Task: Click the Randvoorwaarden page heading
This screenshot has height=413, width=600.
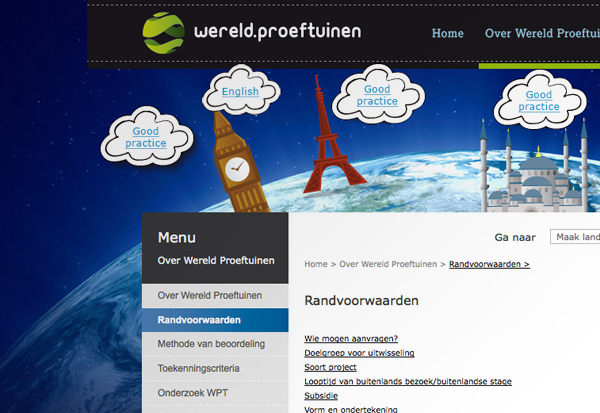Action: coord(362,300)
